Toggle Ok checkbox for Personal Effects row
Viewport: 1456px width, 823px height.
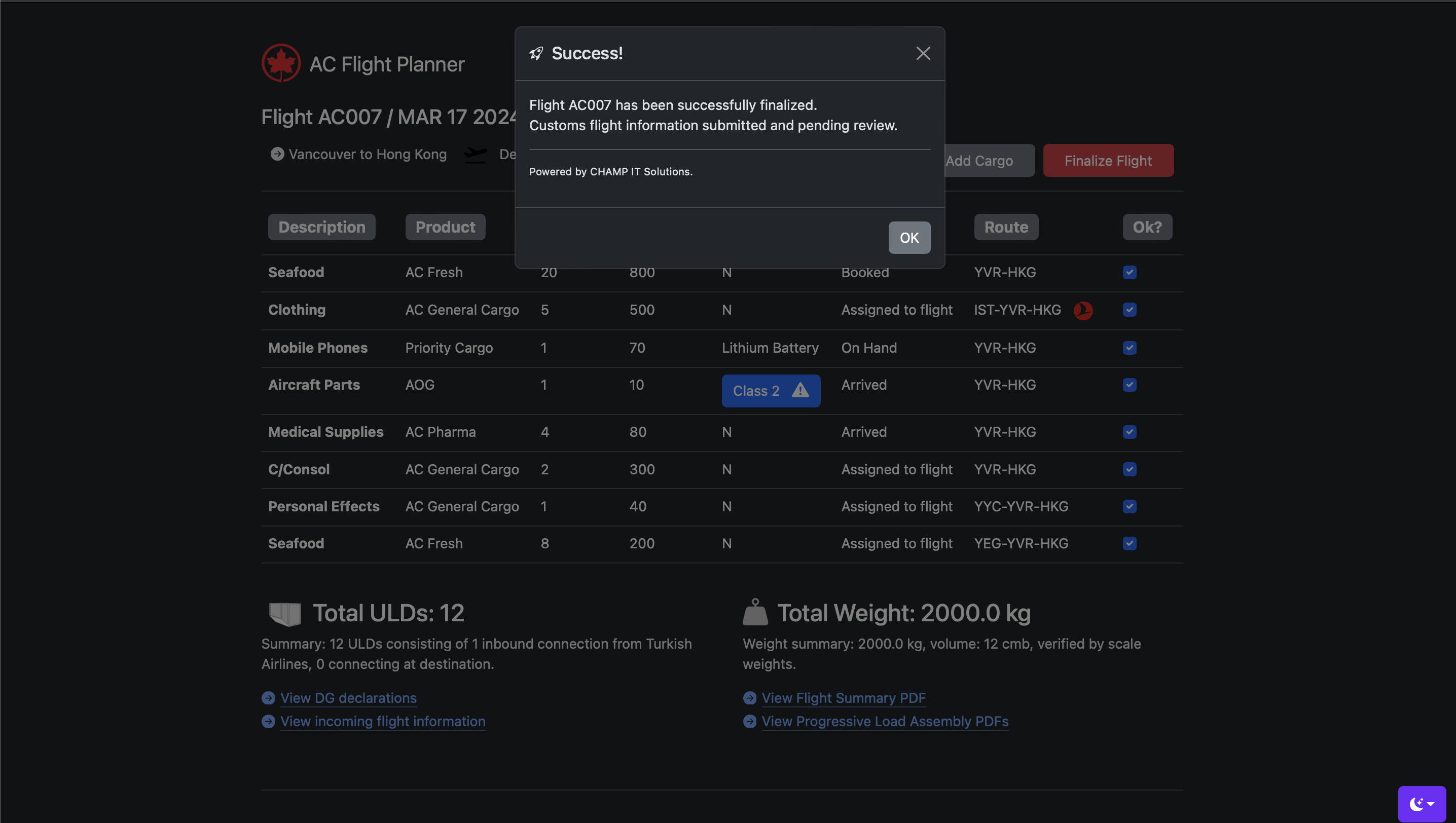point(1129,506)
